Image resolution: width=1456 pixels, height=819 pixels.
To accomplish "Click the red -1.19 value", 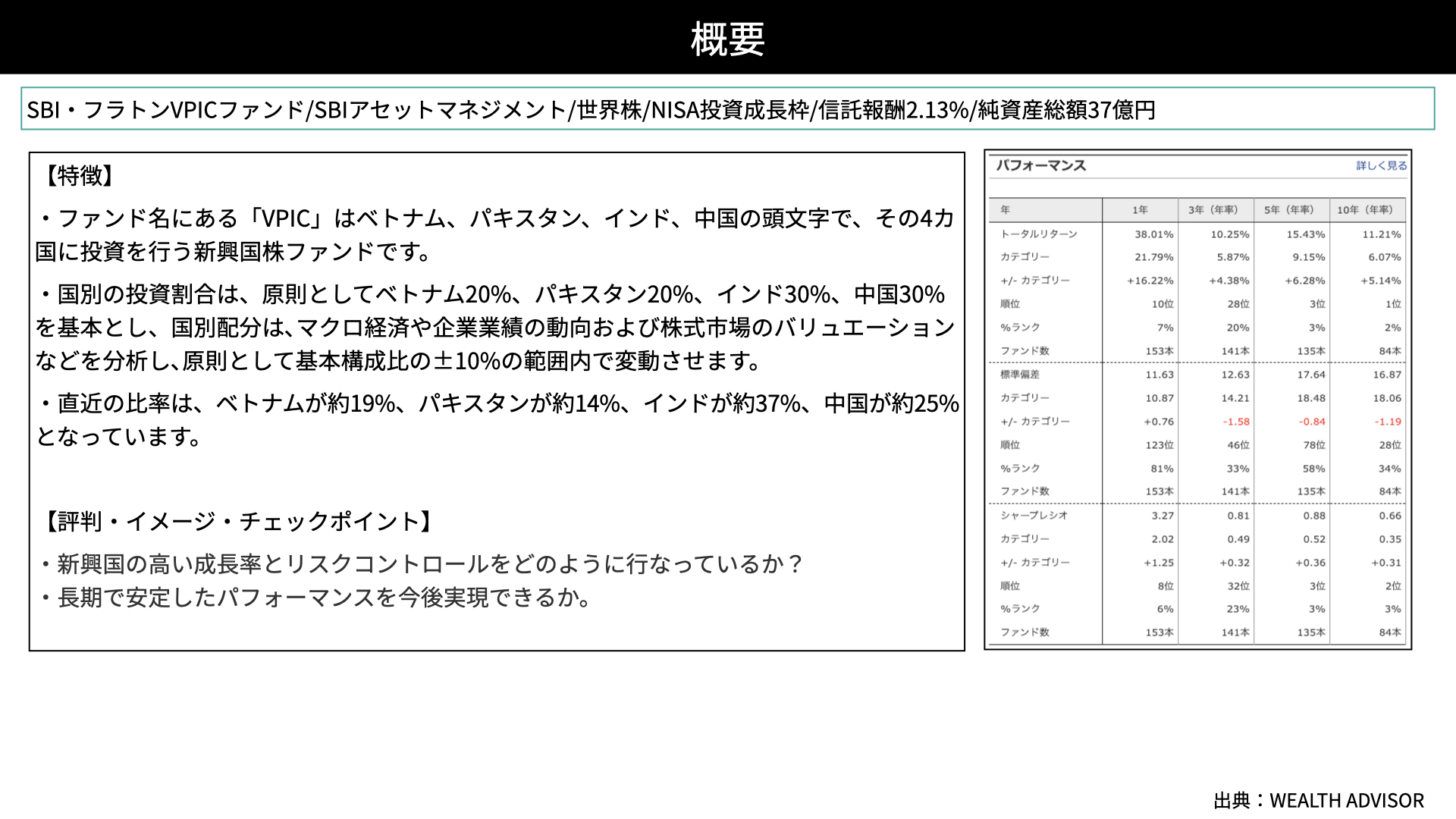I will point(1388,422).
